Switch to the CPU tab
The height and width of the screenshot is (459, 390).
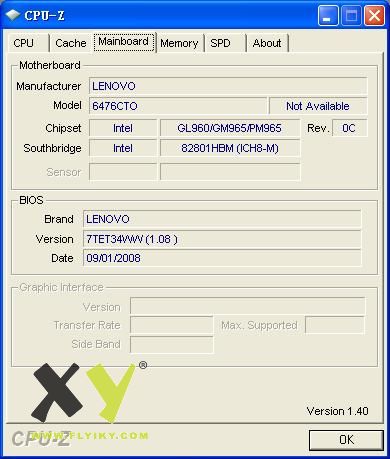click(x=29, y=43)
